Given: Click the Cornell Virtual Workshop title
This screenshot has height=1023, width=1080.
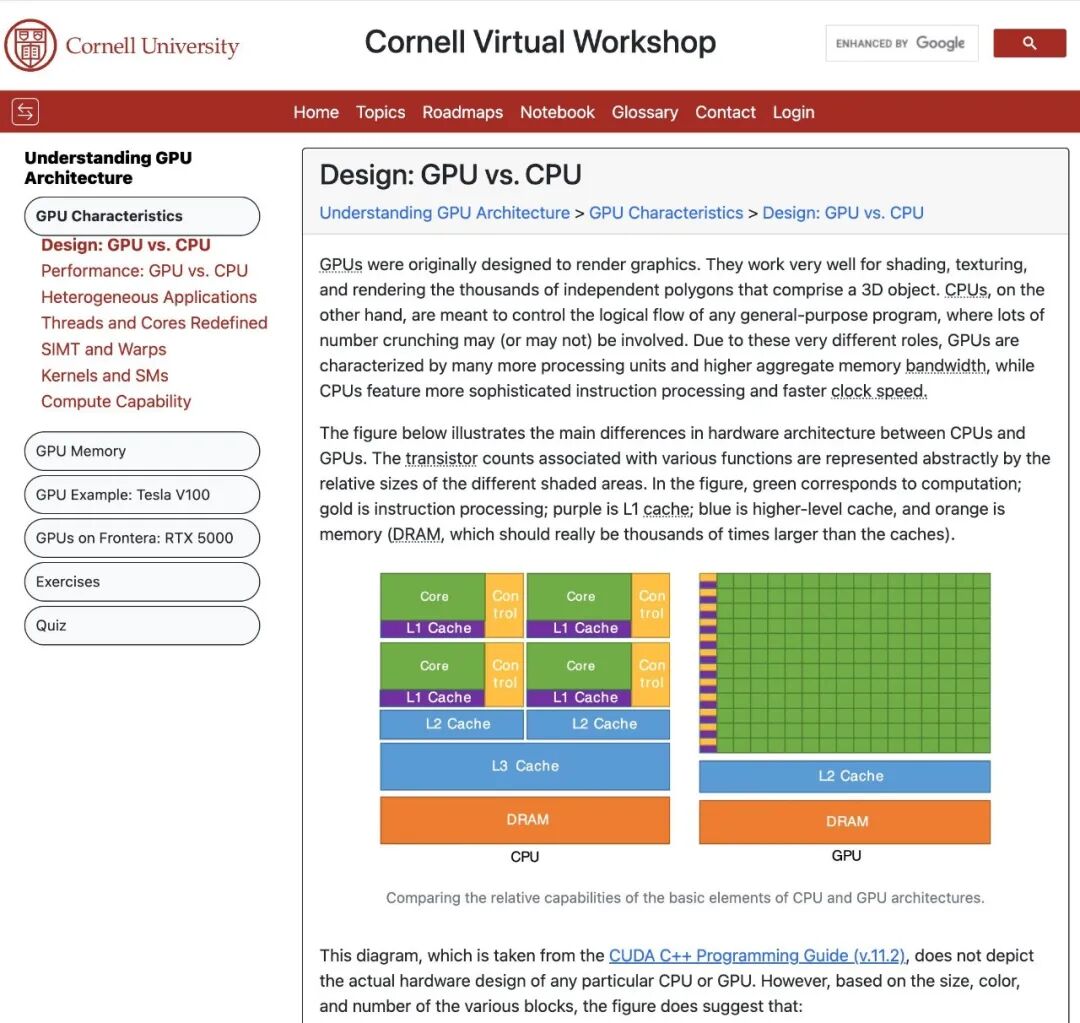Looking at the screenshot, I should coord(540,42).
